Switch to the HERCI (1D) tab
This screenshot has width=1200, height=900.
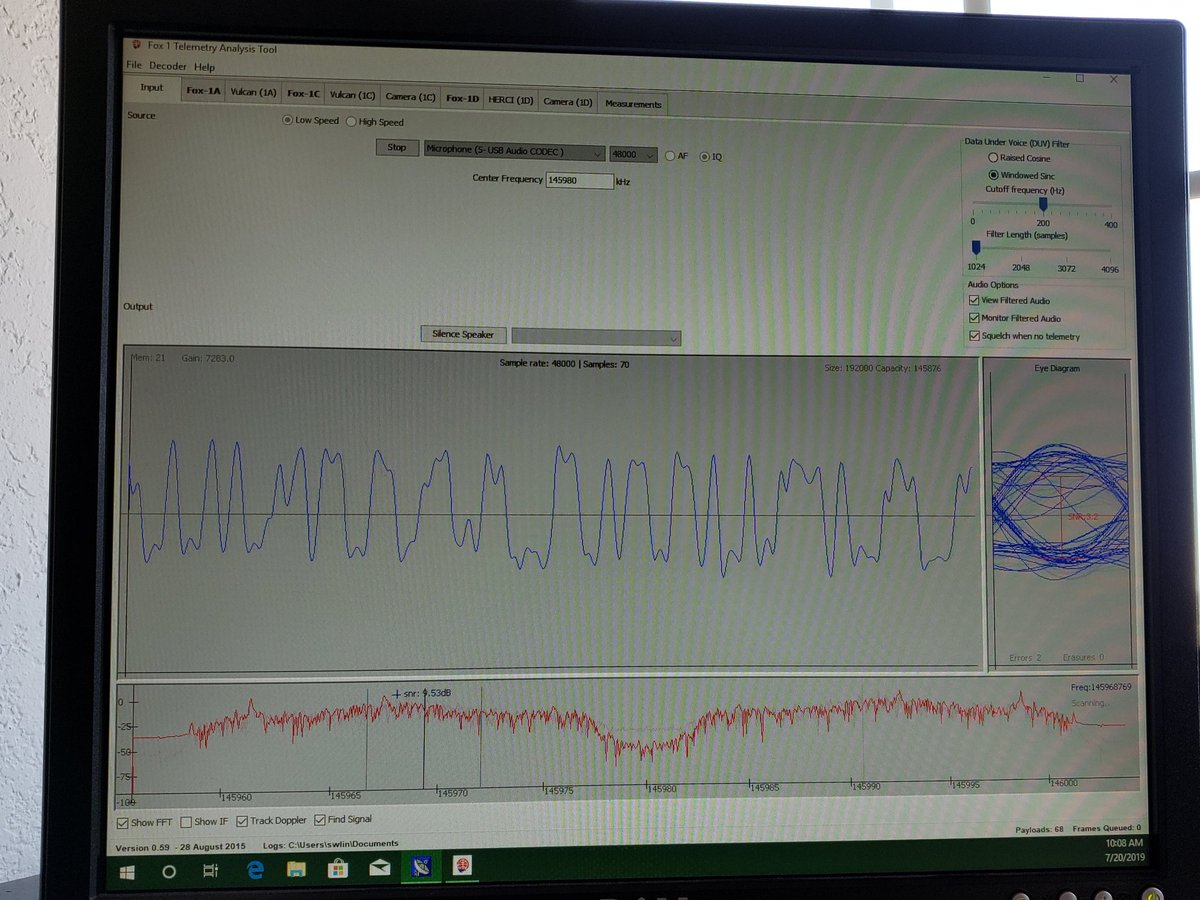(510, 100)
